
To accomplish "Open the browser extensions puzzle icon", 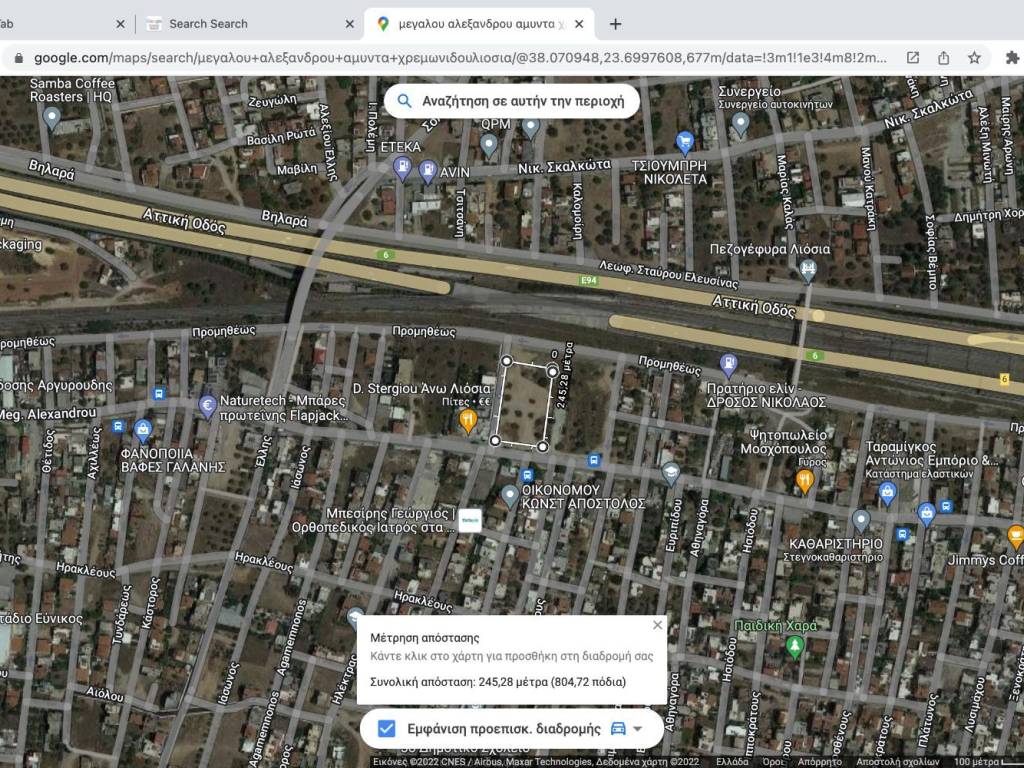I will [1012, 58].
